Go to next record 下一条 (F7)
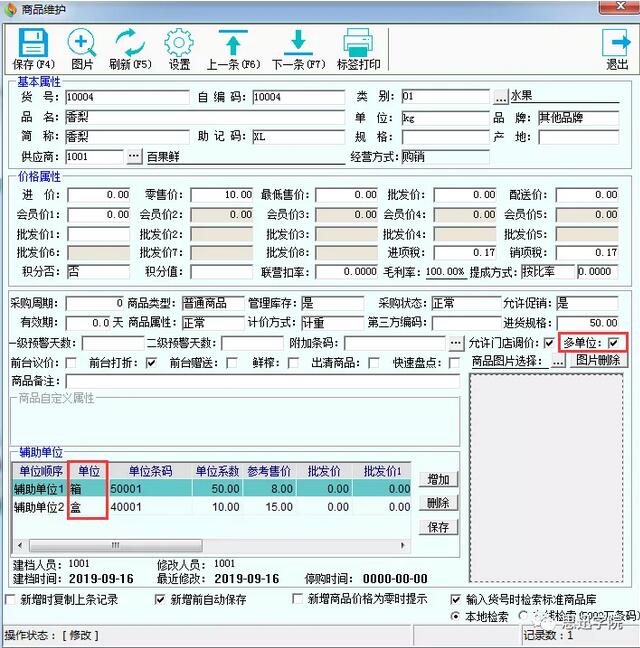640x648 pixels. [298, 44]
